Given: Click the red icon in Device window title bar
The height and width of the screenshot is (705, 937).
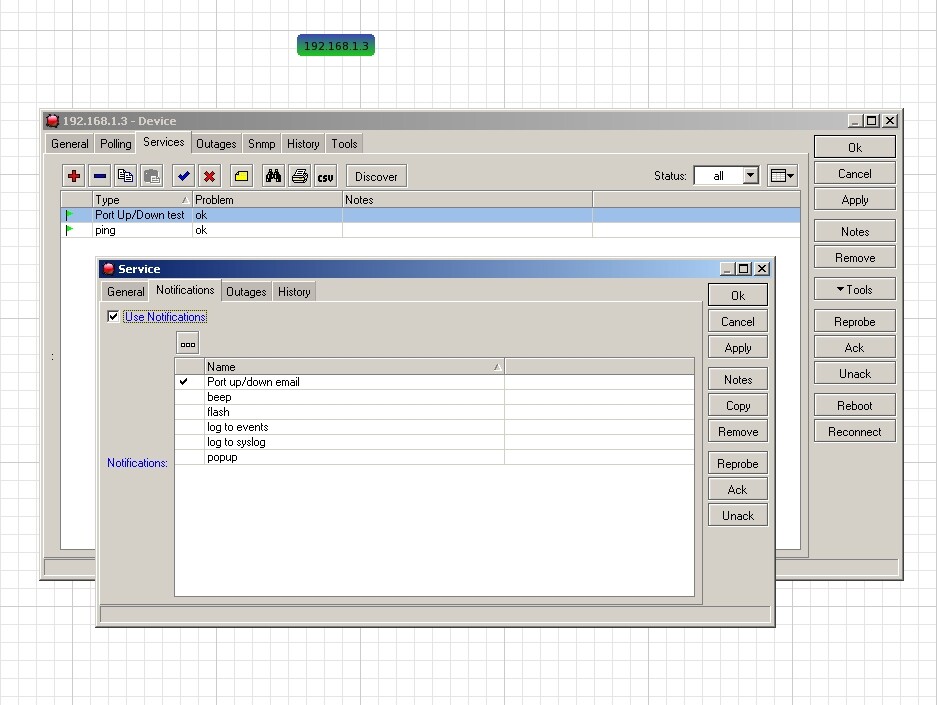Looking at the screenshot, I should [x=53, y=121].
